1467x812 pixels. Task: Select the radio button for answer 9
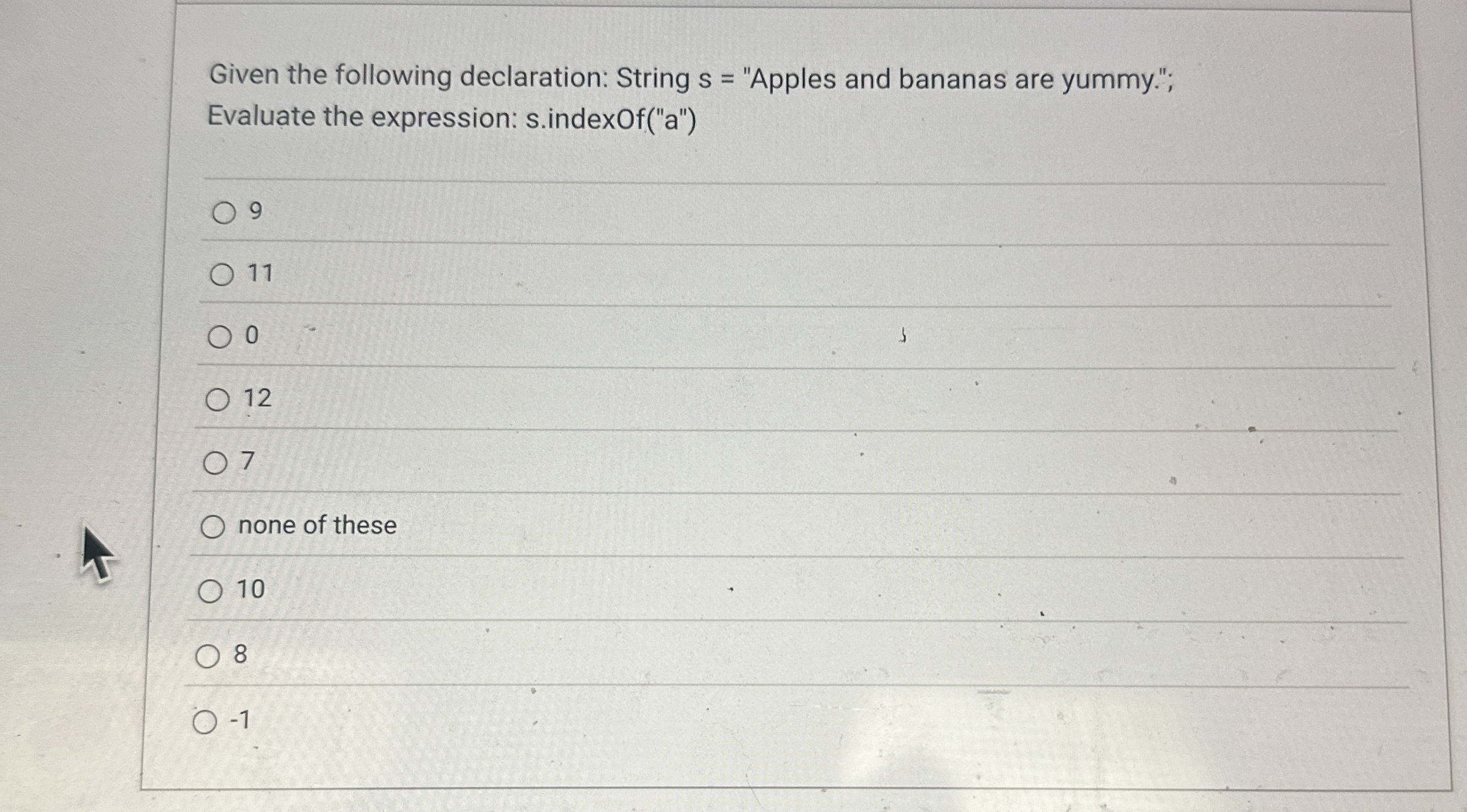tap(225, 213)
